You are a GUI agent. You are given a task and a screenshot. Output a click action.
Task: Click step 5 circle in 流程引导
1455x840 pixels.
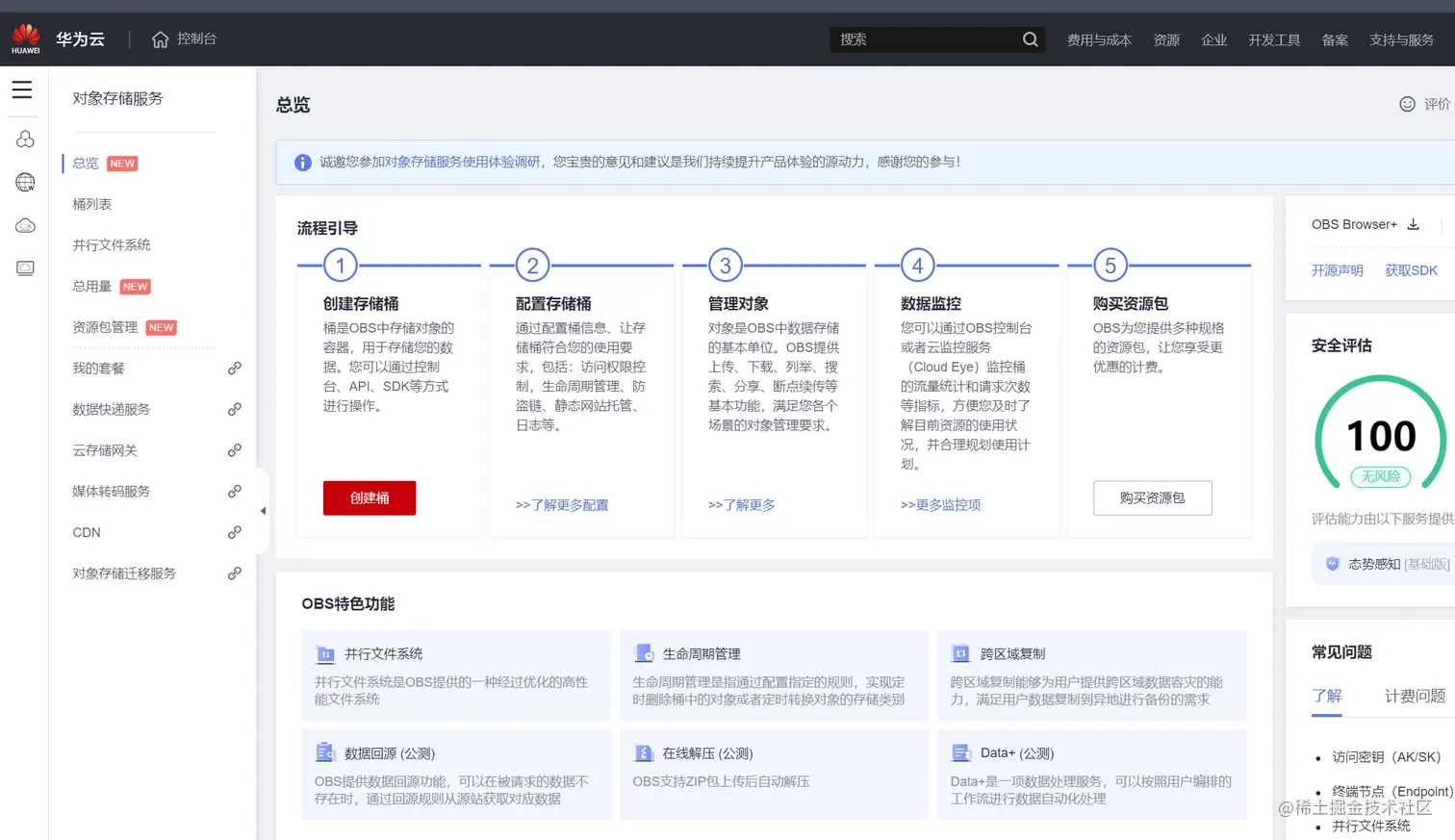point(1110,266)
